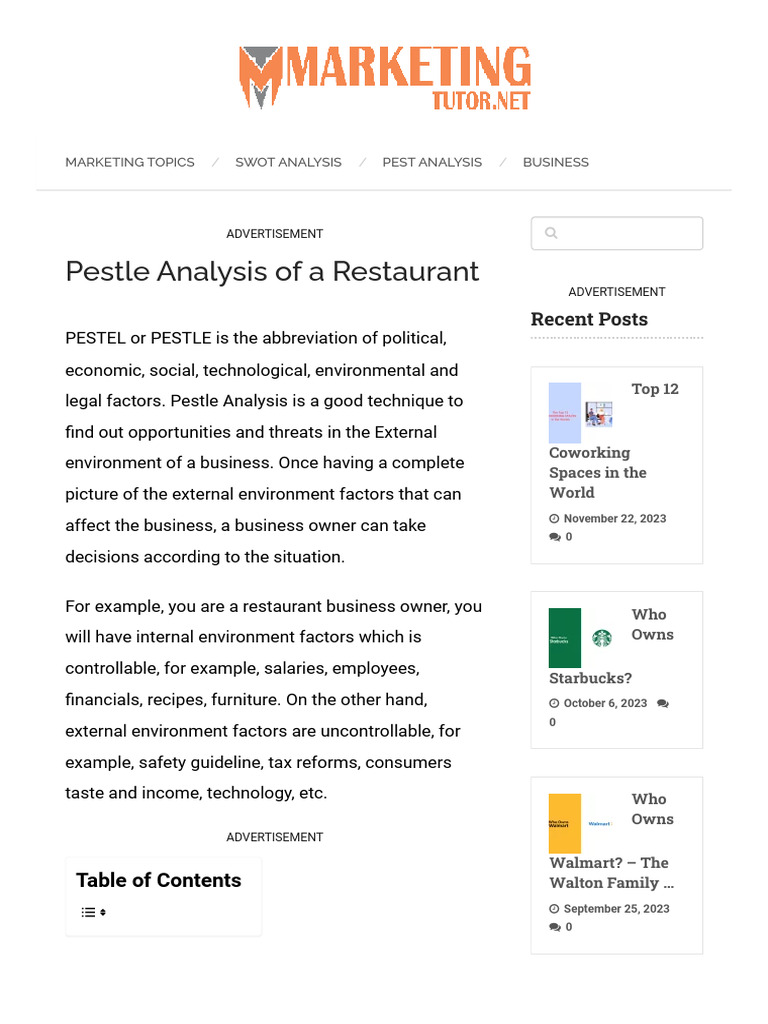Click the Coworking Spaces post thumbnail

click(x=581, y=413)
